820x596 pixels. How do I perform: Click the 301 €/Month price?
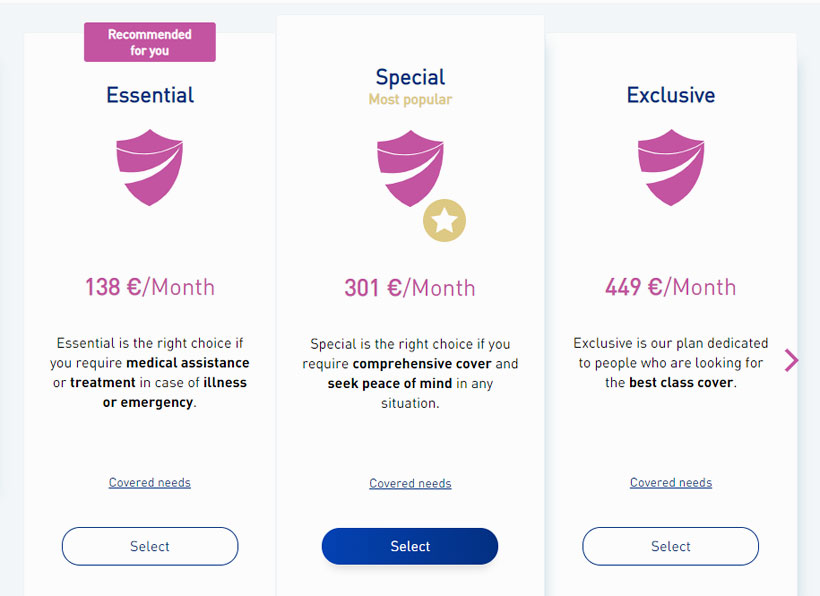[x=410, y=288]
